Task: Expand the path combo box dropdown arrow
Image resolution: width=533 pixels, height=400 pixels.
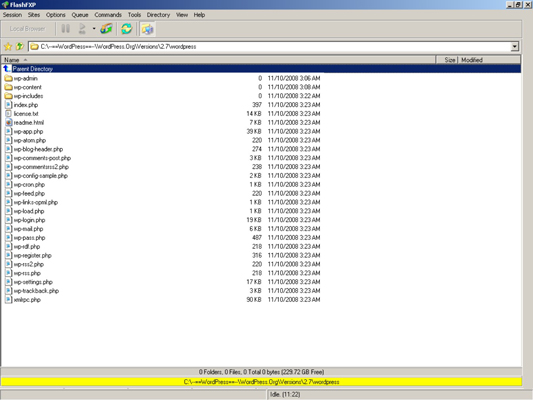Action: [515, 47]
